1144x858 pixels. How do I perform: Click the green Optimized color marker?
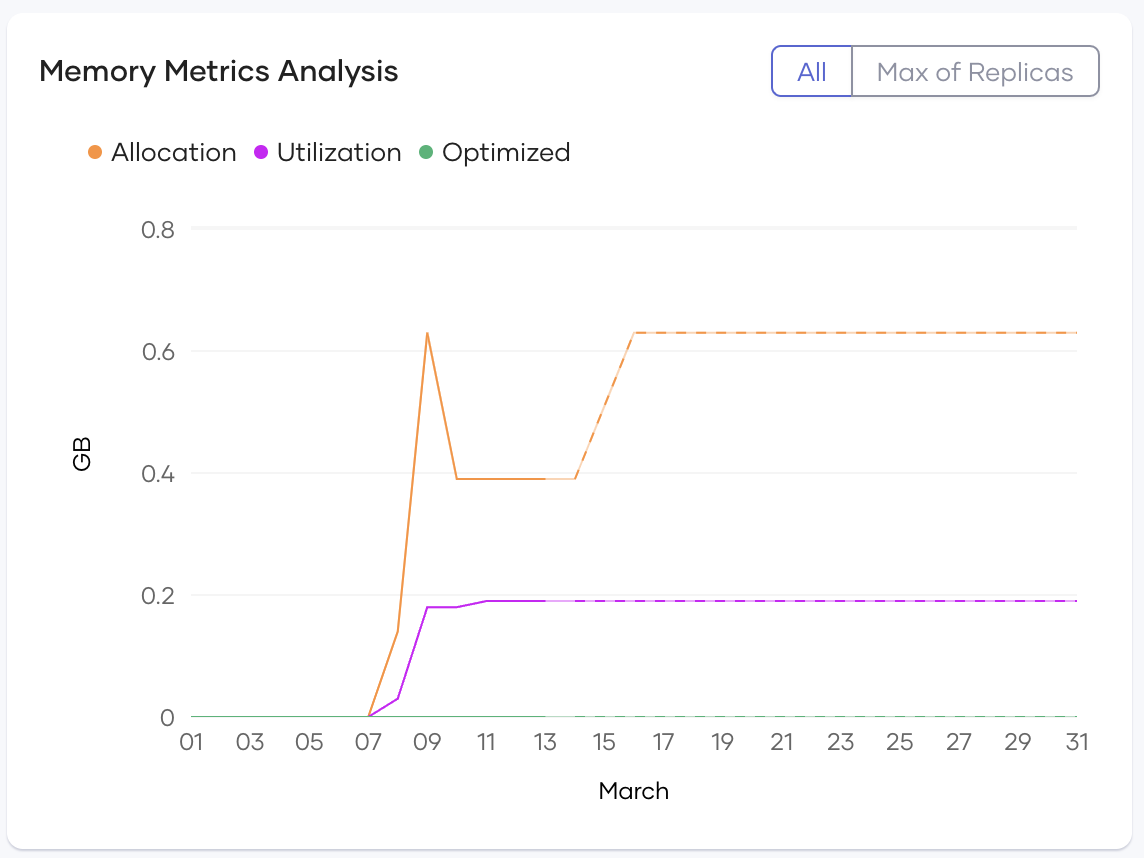click(428, 152)
